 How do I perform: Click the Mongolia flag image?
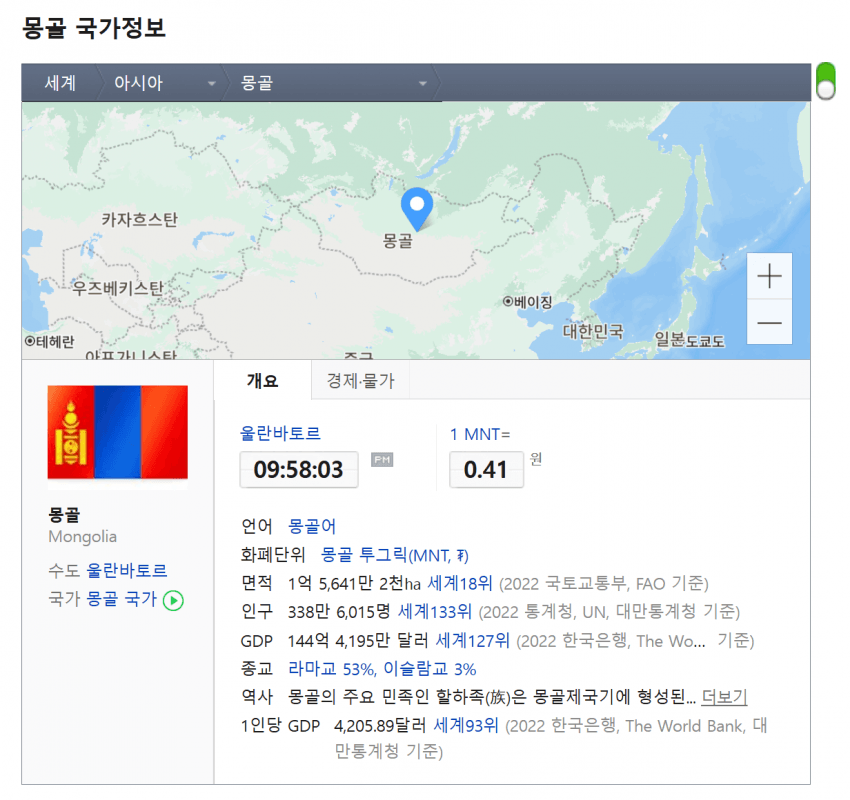(118, 432)
